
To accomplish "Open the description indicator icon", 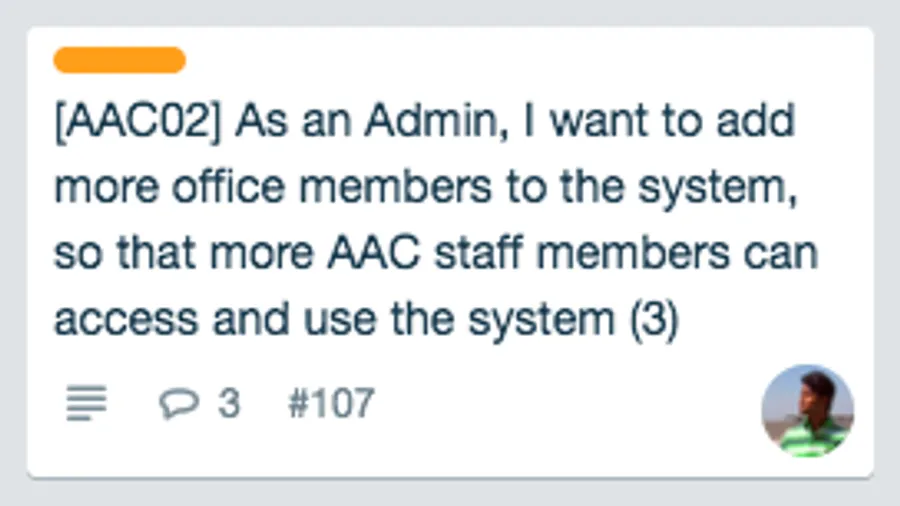I will coord(86,404).
